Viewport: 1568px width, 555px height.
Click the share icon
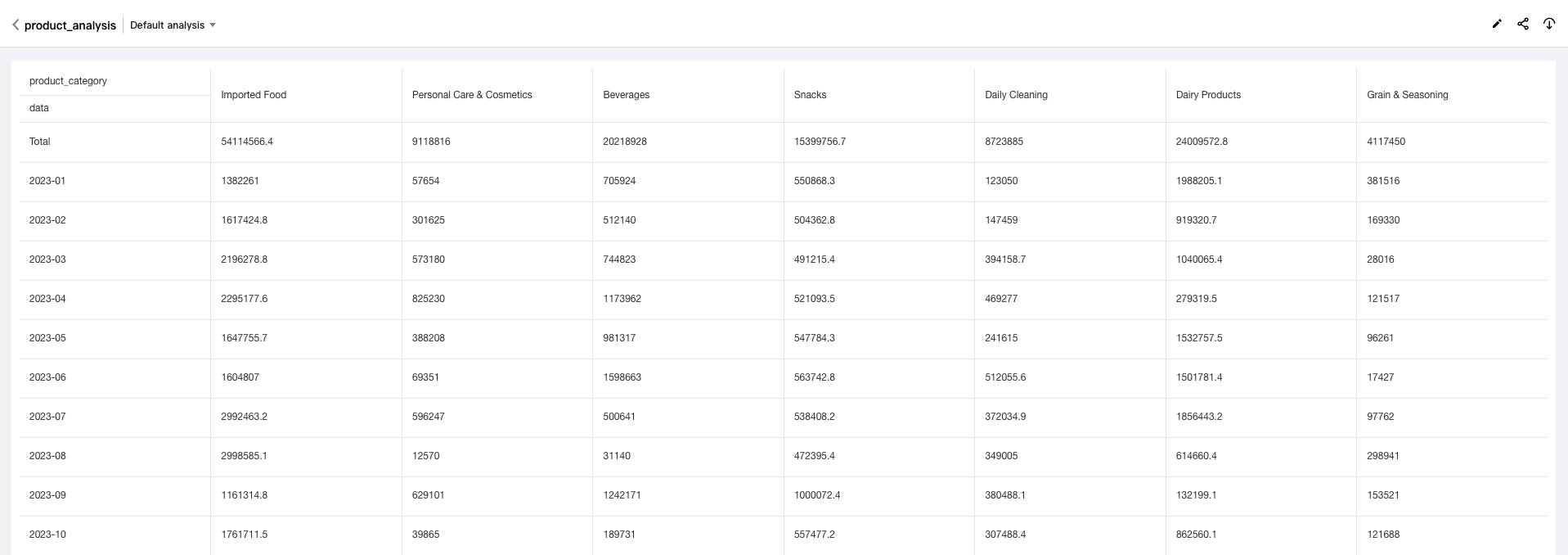[1523, 24]
